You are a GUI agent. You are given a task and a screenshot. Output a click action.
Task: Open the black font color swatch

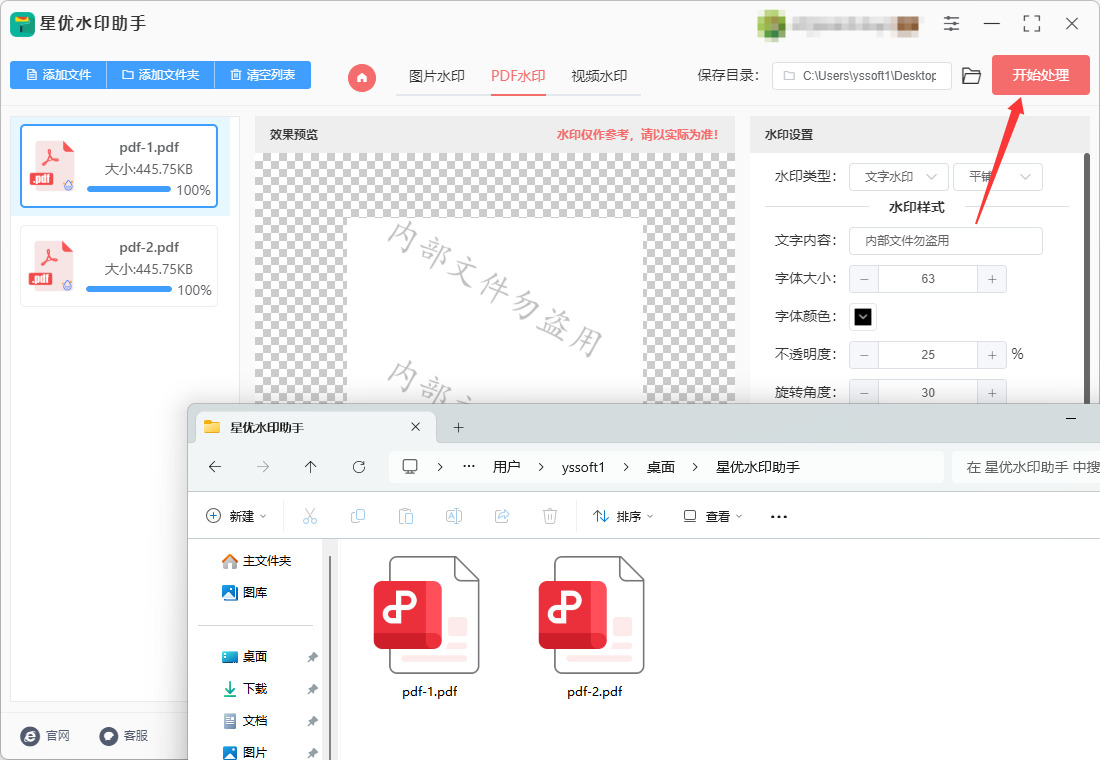click(863, 316)
